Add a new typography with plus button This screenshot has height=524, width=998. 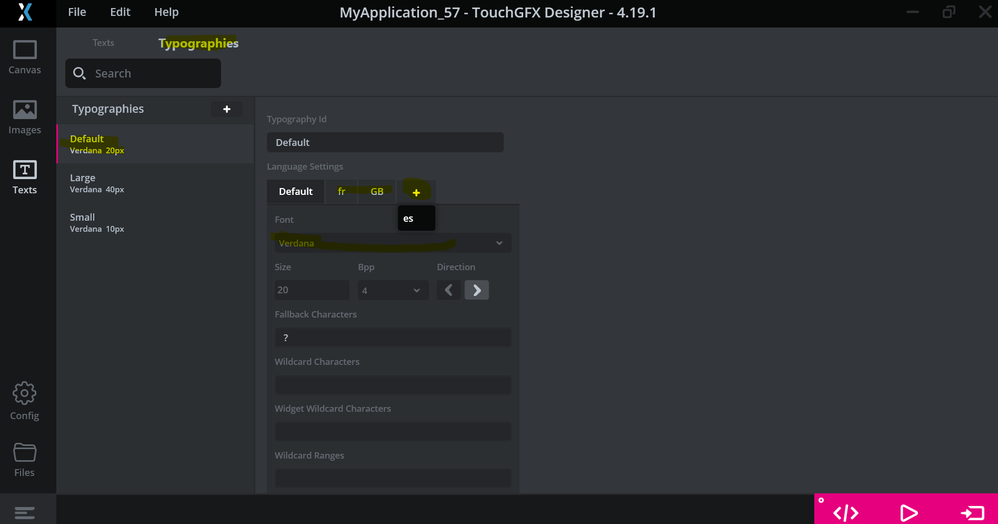coord(227,110)
